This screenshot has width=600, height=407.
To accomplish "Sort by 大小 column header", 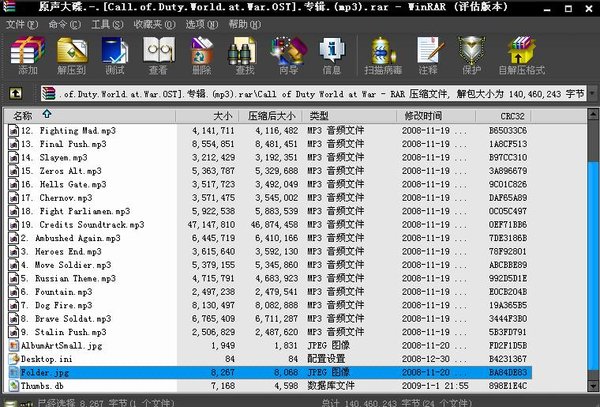I will 207,116.
